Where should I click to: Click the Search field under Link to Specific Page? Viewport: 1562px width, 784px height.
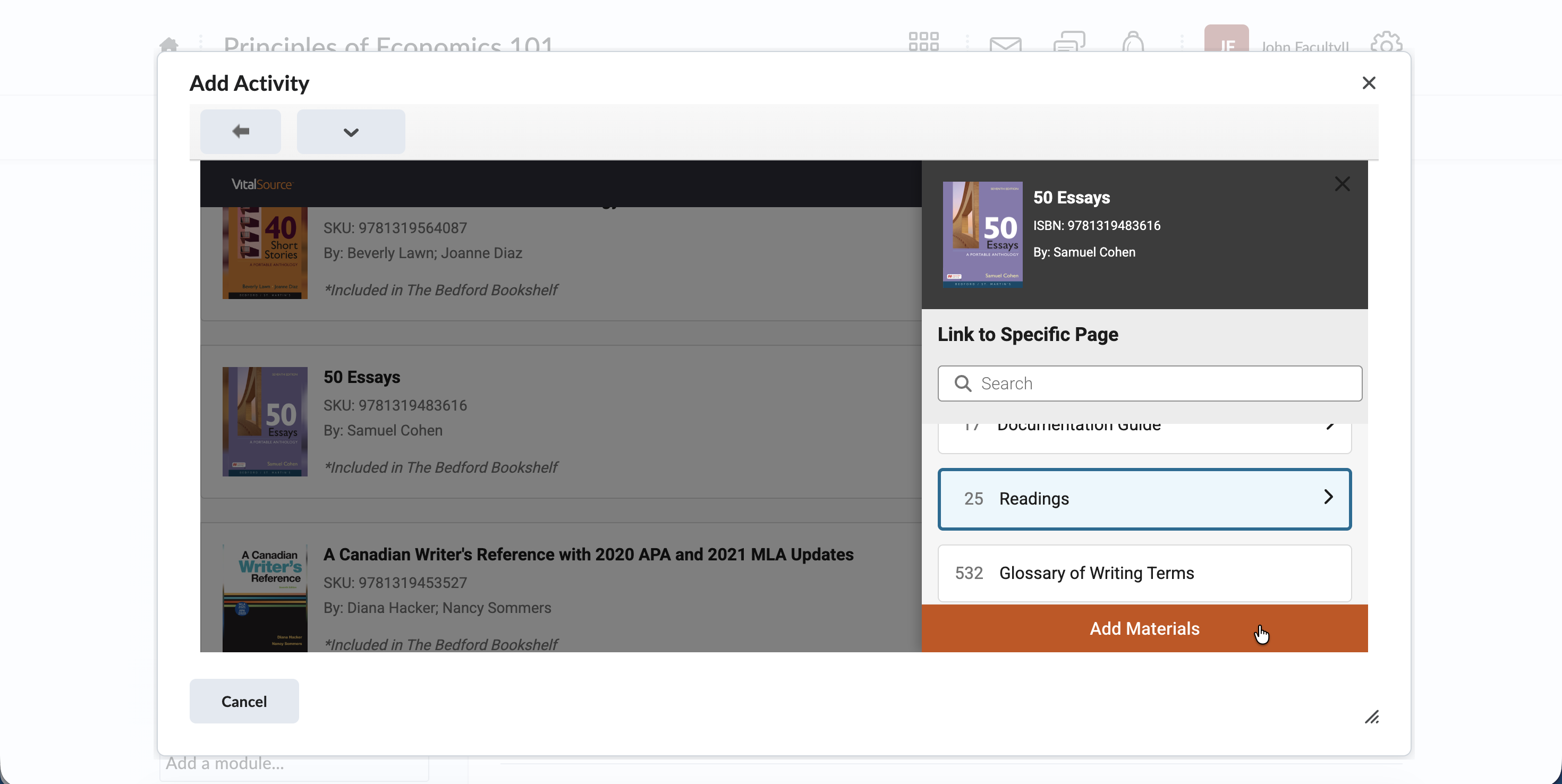1150,383
